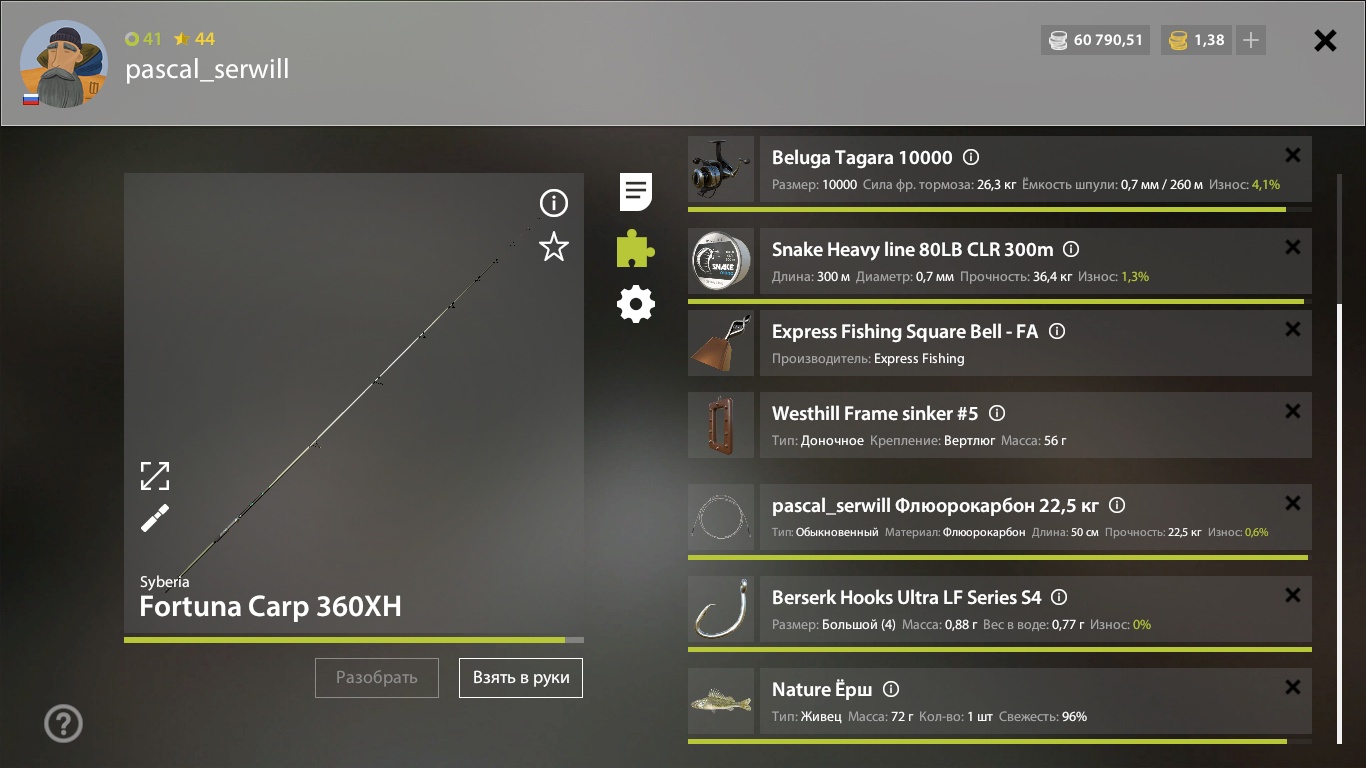Screen dimensions: 1366x768
Task: Expand rod preview to fullscreen
Action: tap(155, 476)
